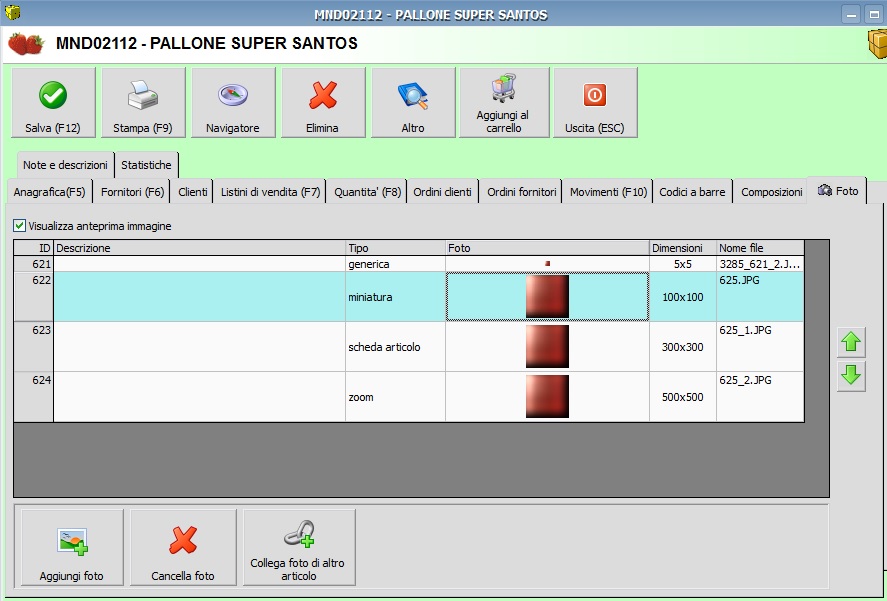Open the Ordini clienti tab
This screenshot has height=601, width=887.
[442, 192]
